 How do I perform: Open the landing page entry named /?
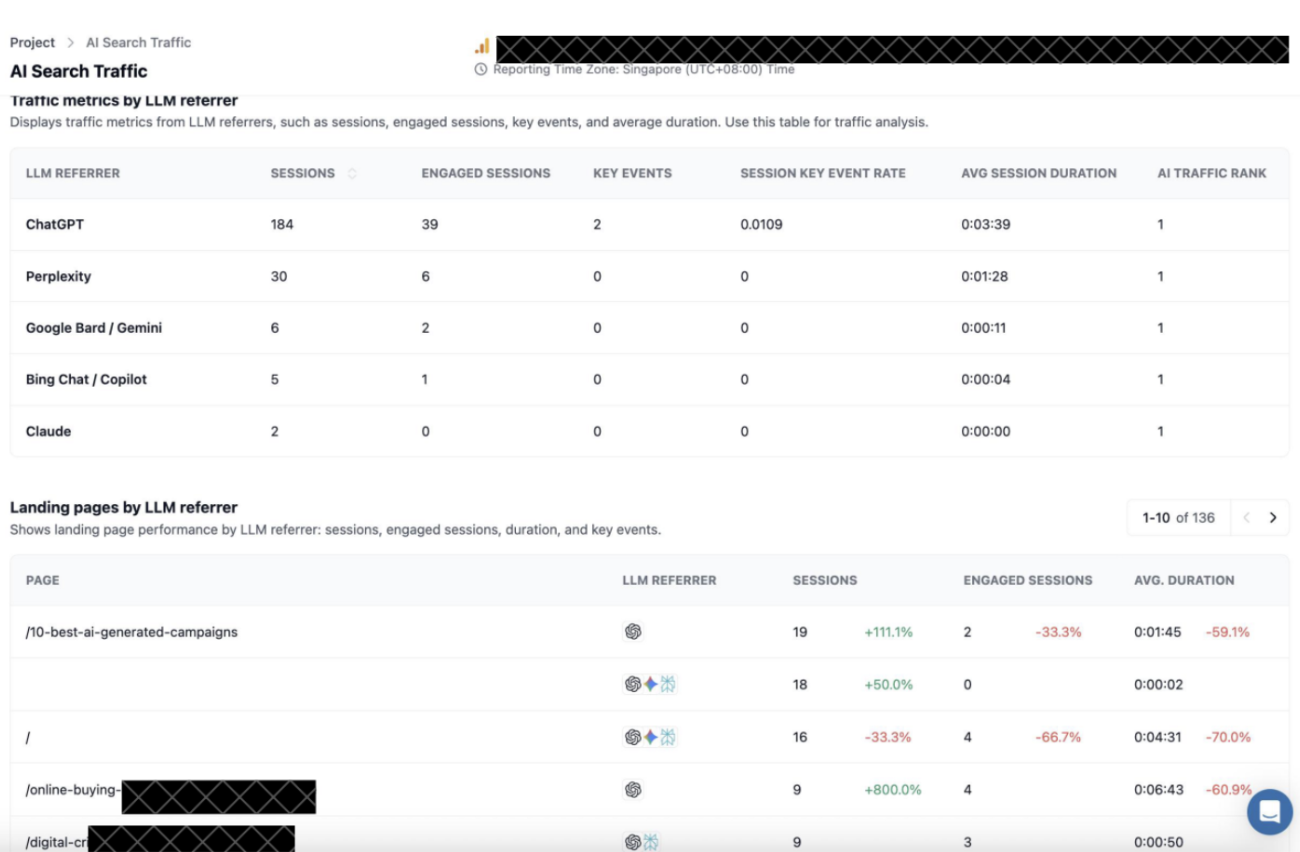28,737
